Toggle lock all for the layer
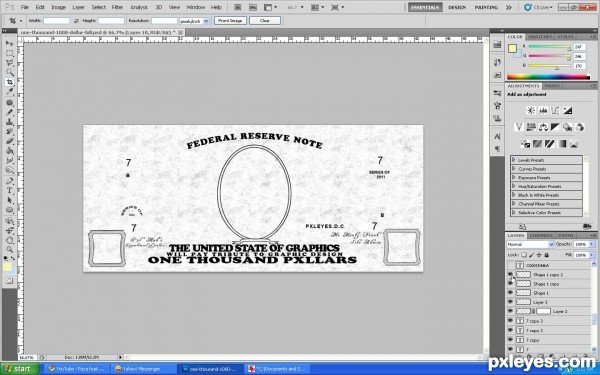This screenshot has height=375, width=600. [546, 255]
